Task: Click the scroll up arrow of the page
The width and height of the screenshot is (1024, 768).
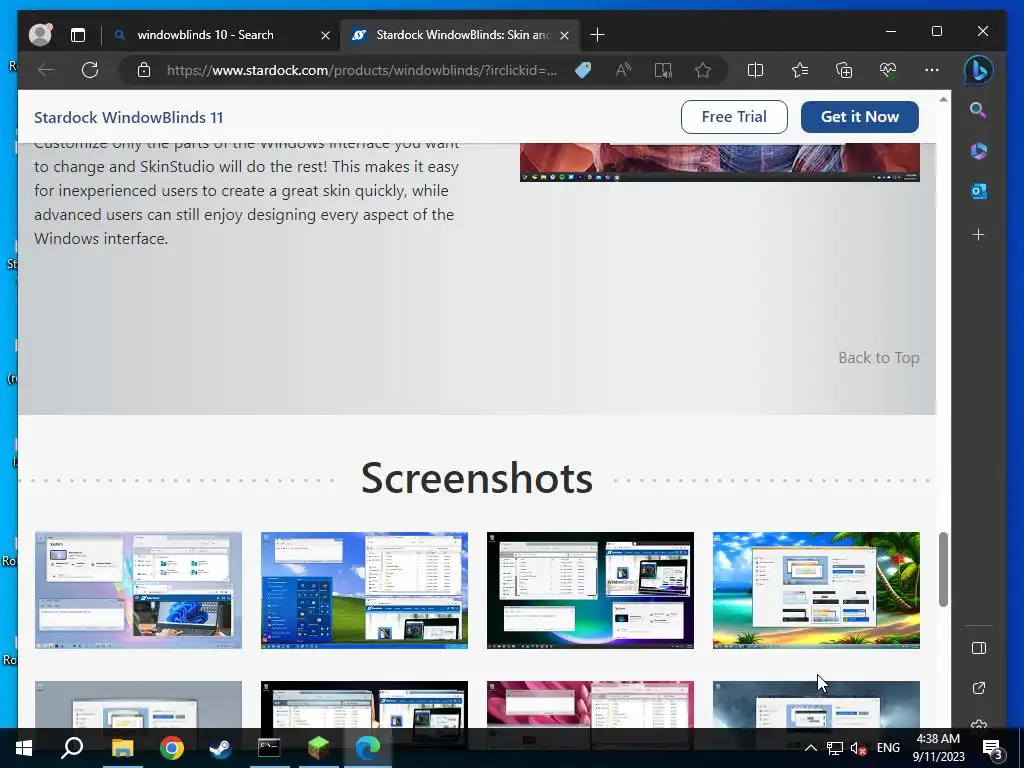Action: pos(943,99)
